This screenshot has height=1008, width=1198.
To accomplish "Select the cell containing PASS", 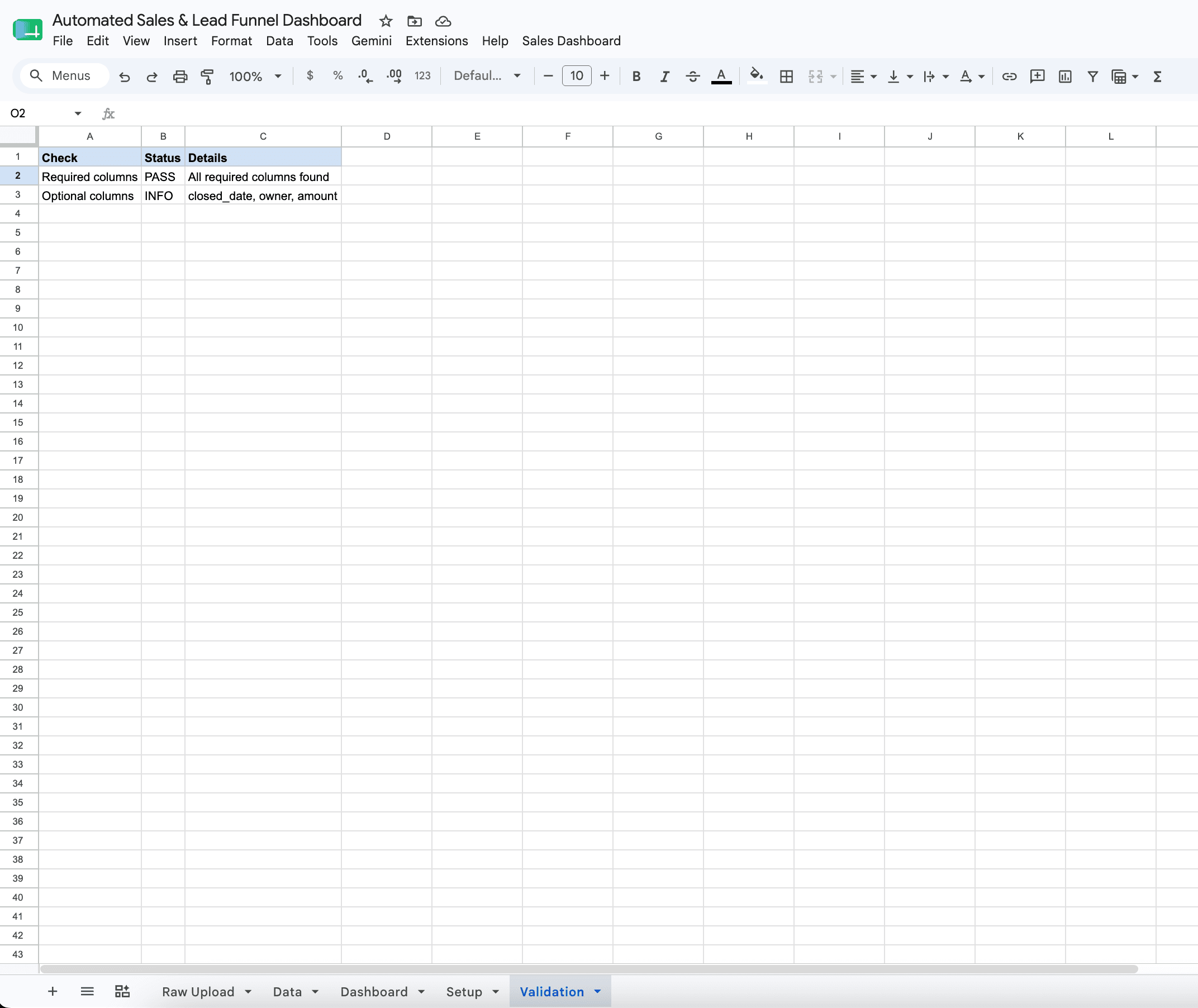I will (163, 177).
